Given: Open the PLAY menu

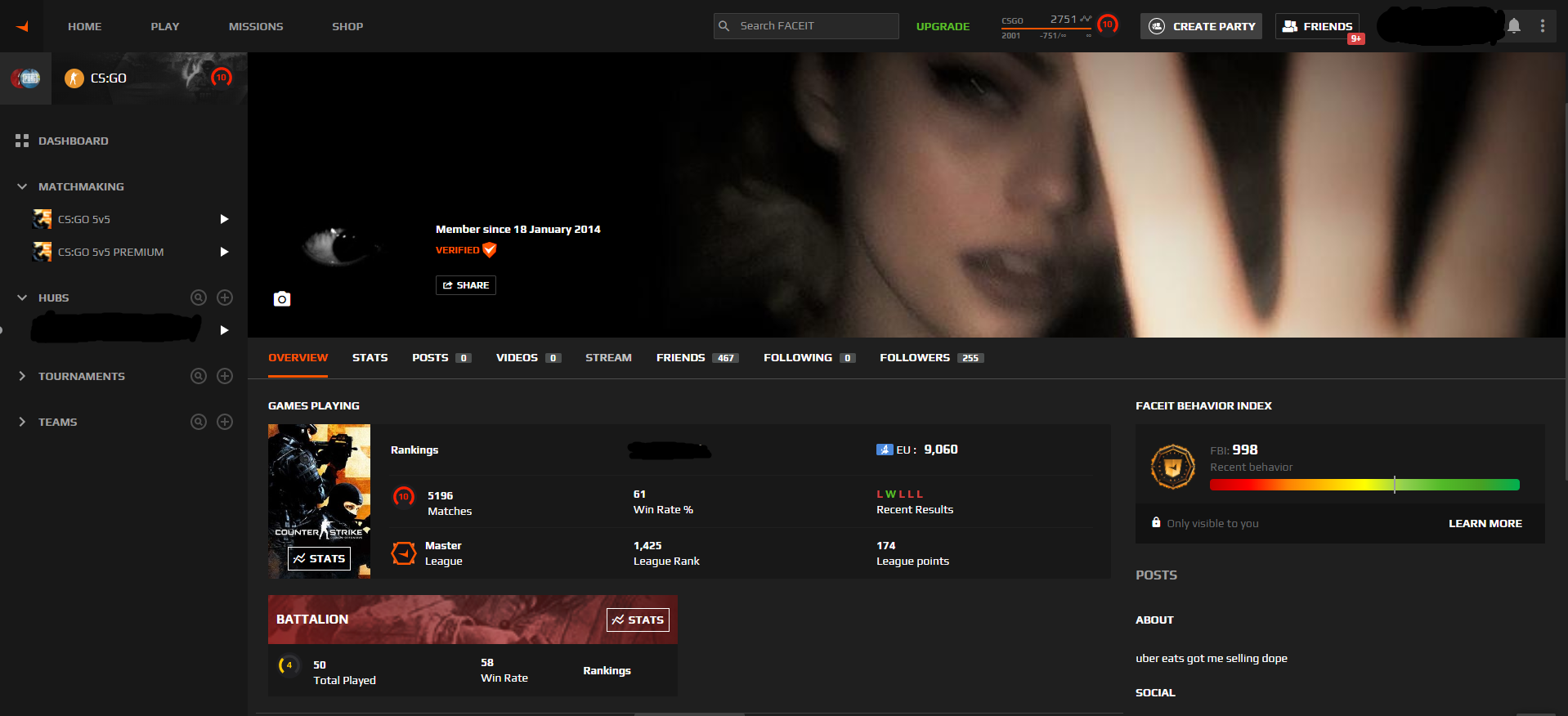Looking at the screenshot, I should click(x=165, y=26).
